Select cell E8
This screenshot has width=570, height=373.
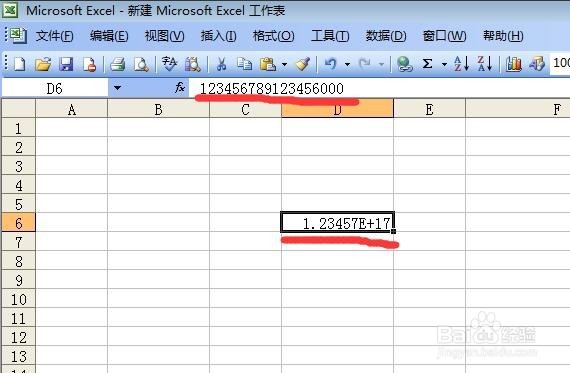click(x=429, y=260)
